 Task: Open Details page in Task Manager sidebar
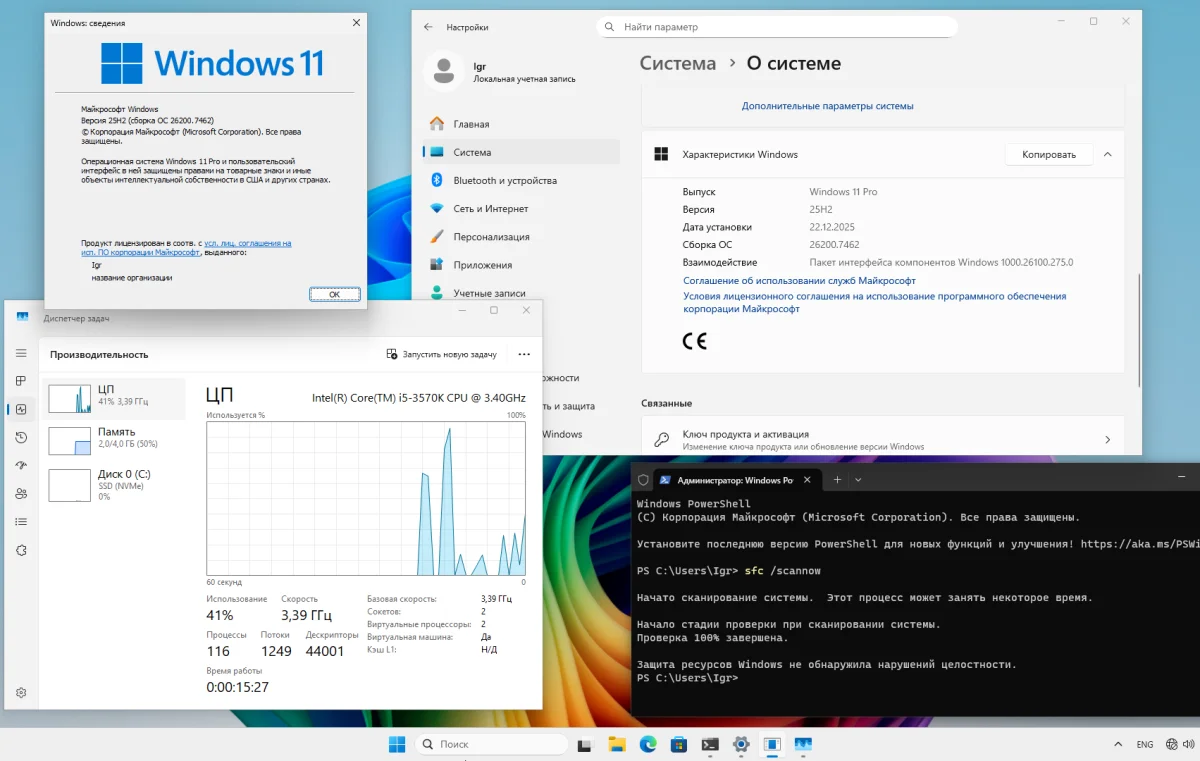pyautogui.click(x=21, y=521)
